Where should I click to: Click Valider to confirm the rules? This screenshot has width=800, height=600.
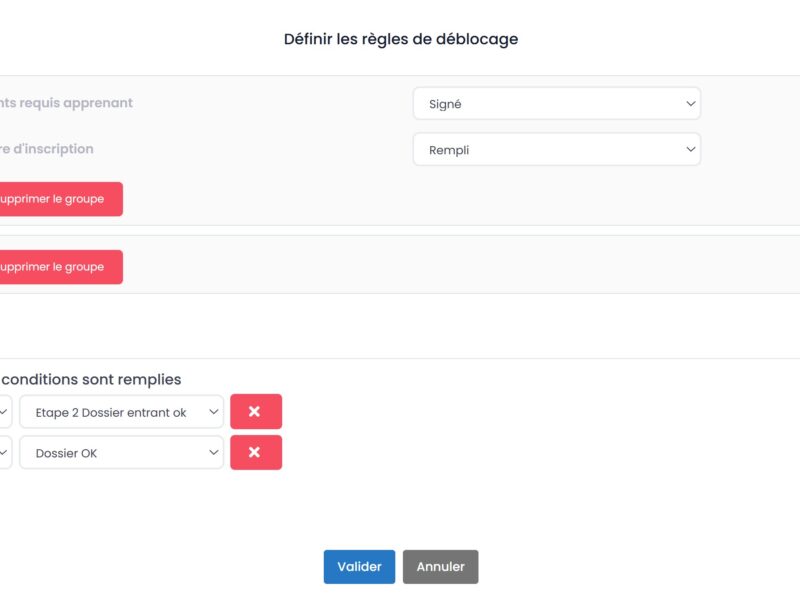[359, 567]
